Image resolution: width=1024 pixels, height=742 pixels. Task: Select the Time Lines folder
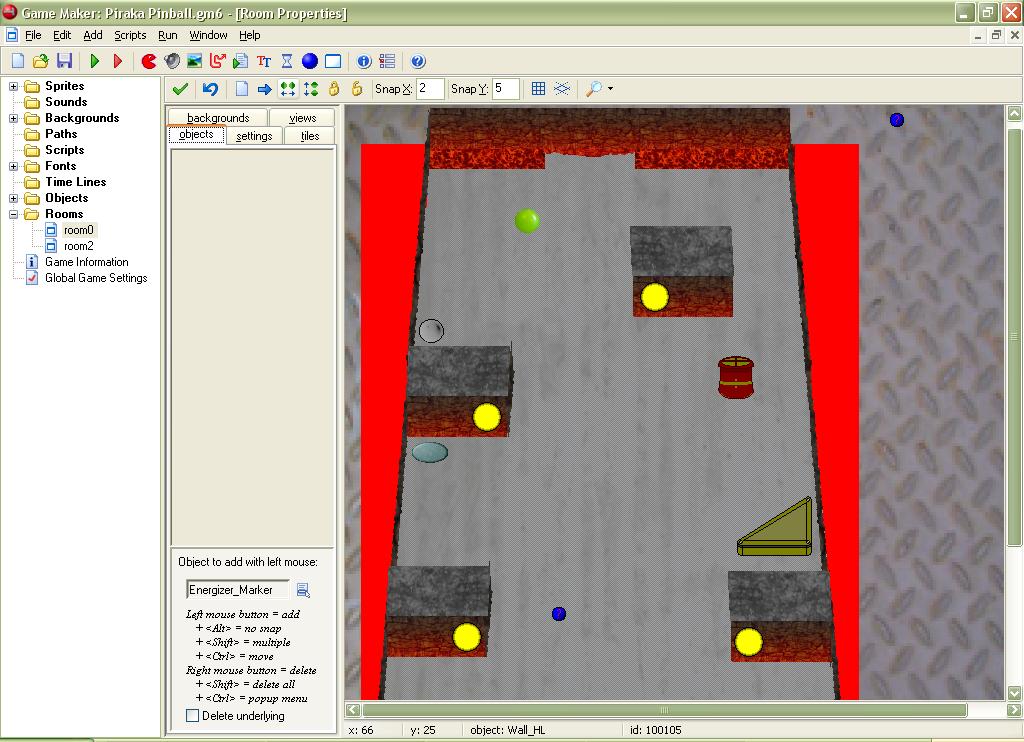pyautogui.click(x=75, y=182)
